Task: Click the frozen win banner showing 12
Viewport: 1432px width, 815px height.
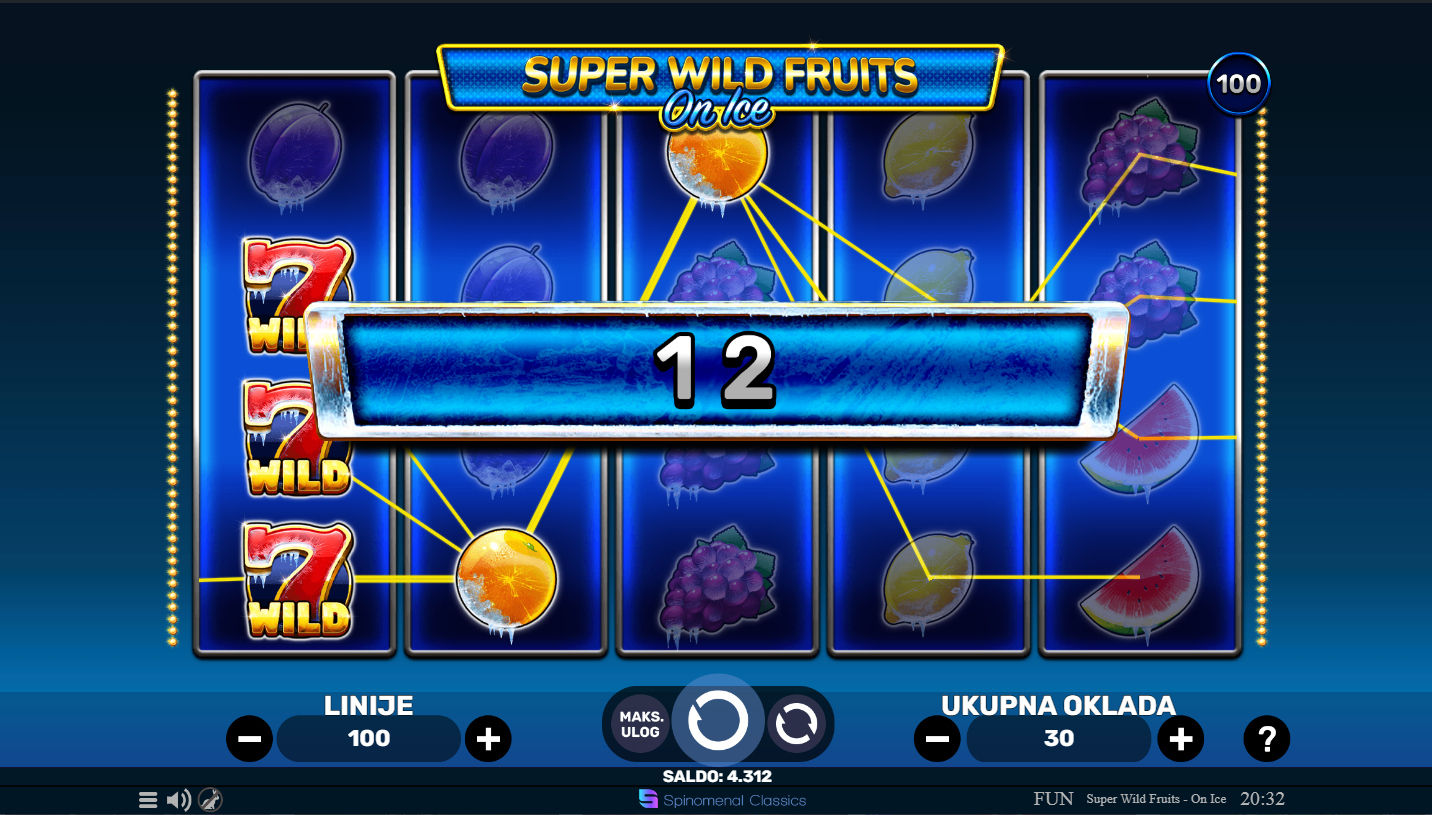Action: pyautogui.click(x=717, y=371)
